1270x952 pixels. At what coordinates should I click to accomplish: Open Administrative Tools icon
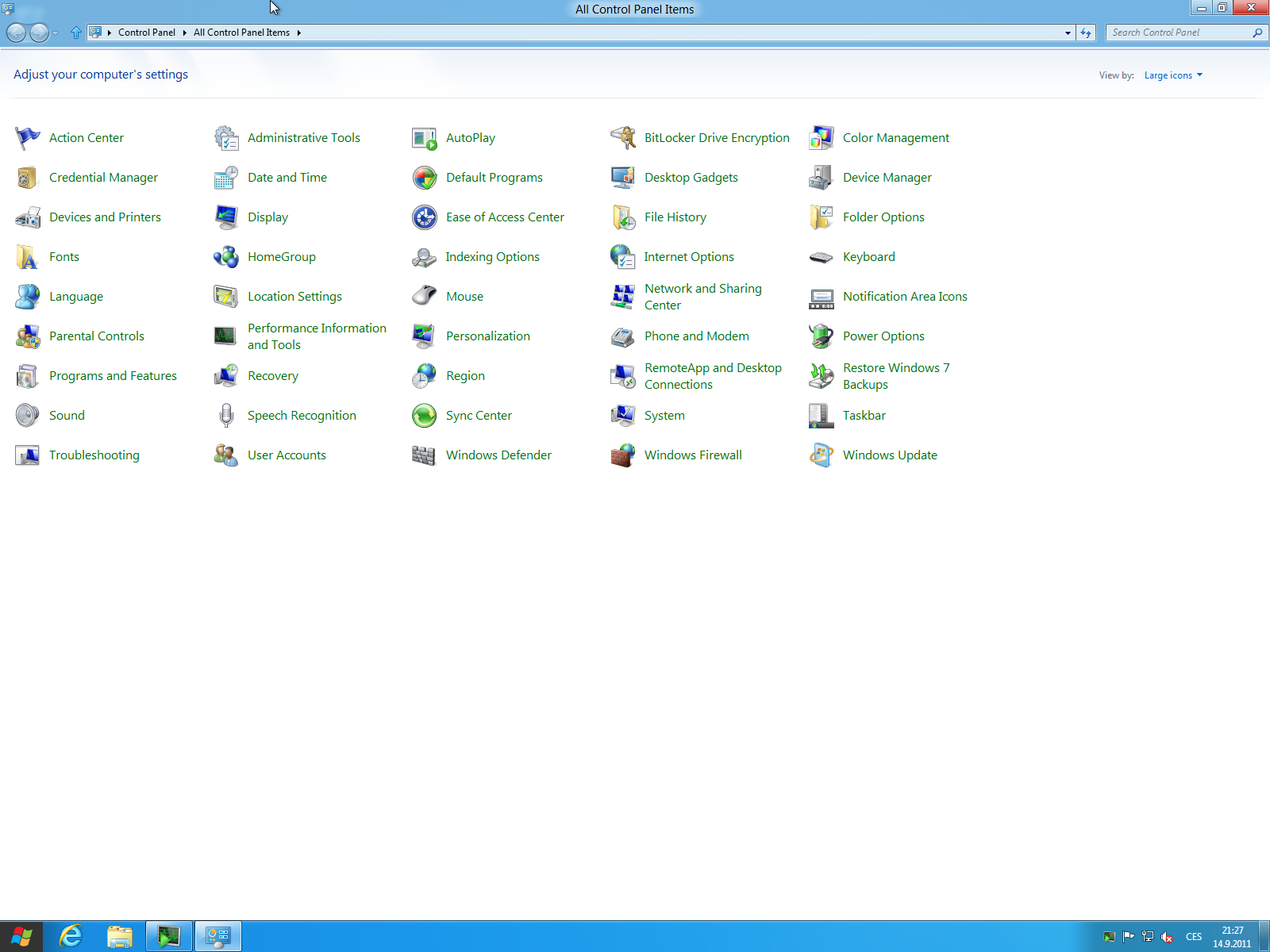[x=226, y=138]
